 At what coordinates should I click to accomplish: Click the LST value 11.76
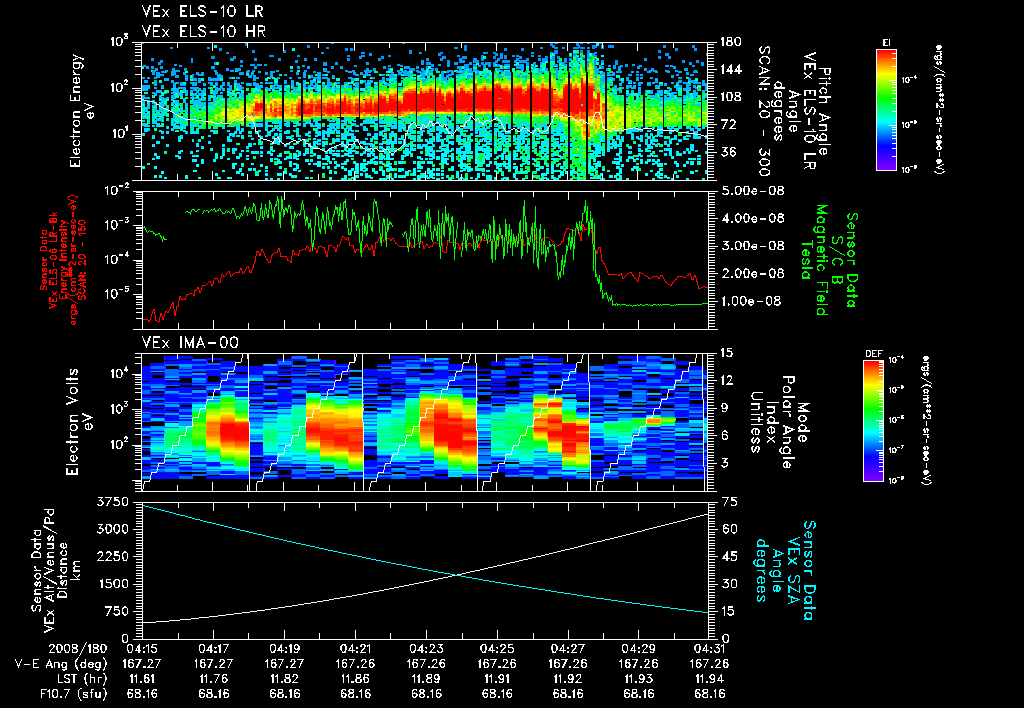(214, 679)
